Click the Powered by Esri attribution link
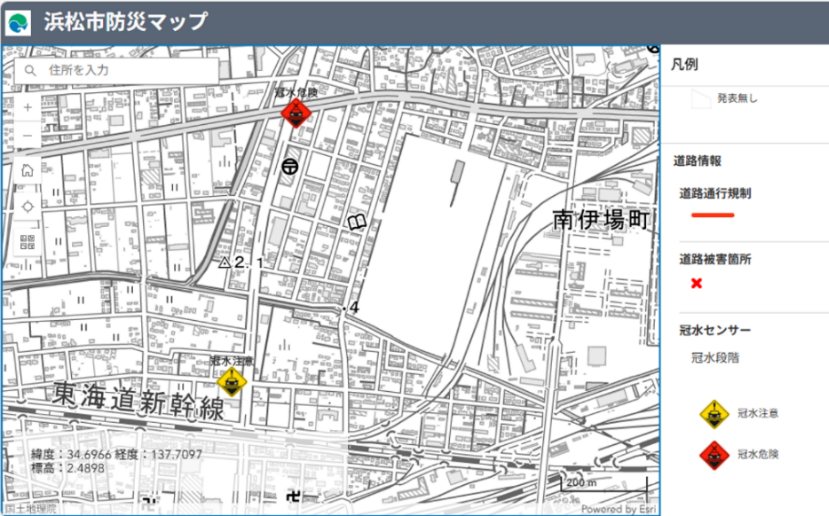The height and width of the screenshot is (516, 829). point(618,509)
